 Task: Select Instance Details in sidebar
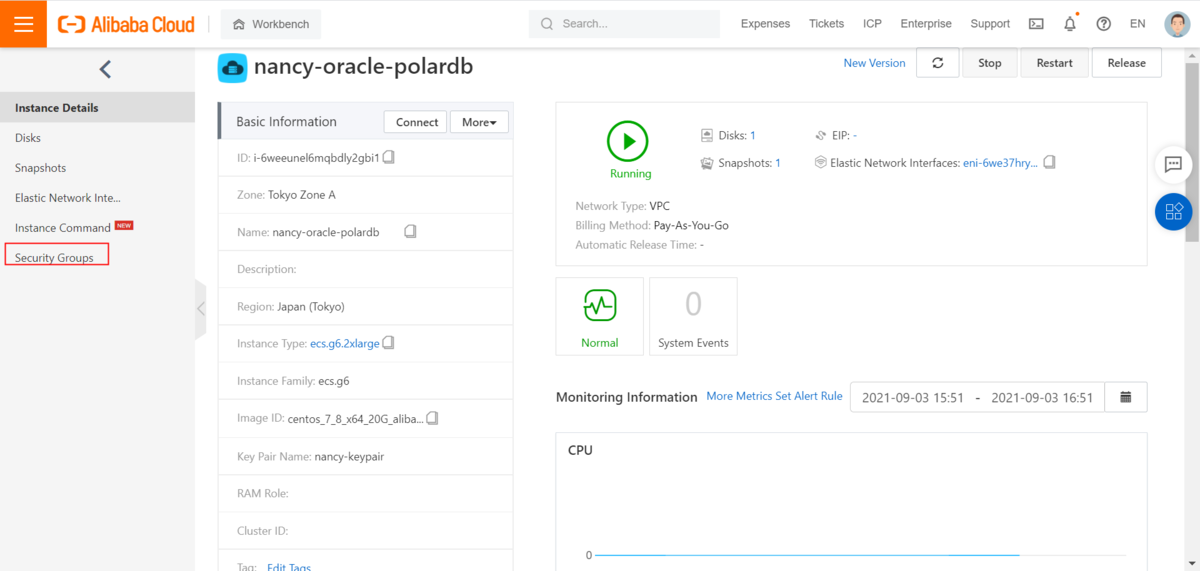(97, 108)
